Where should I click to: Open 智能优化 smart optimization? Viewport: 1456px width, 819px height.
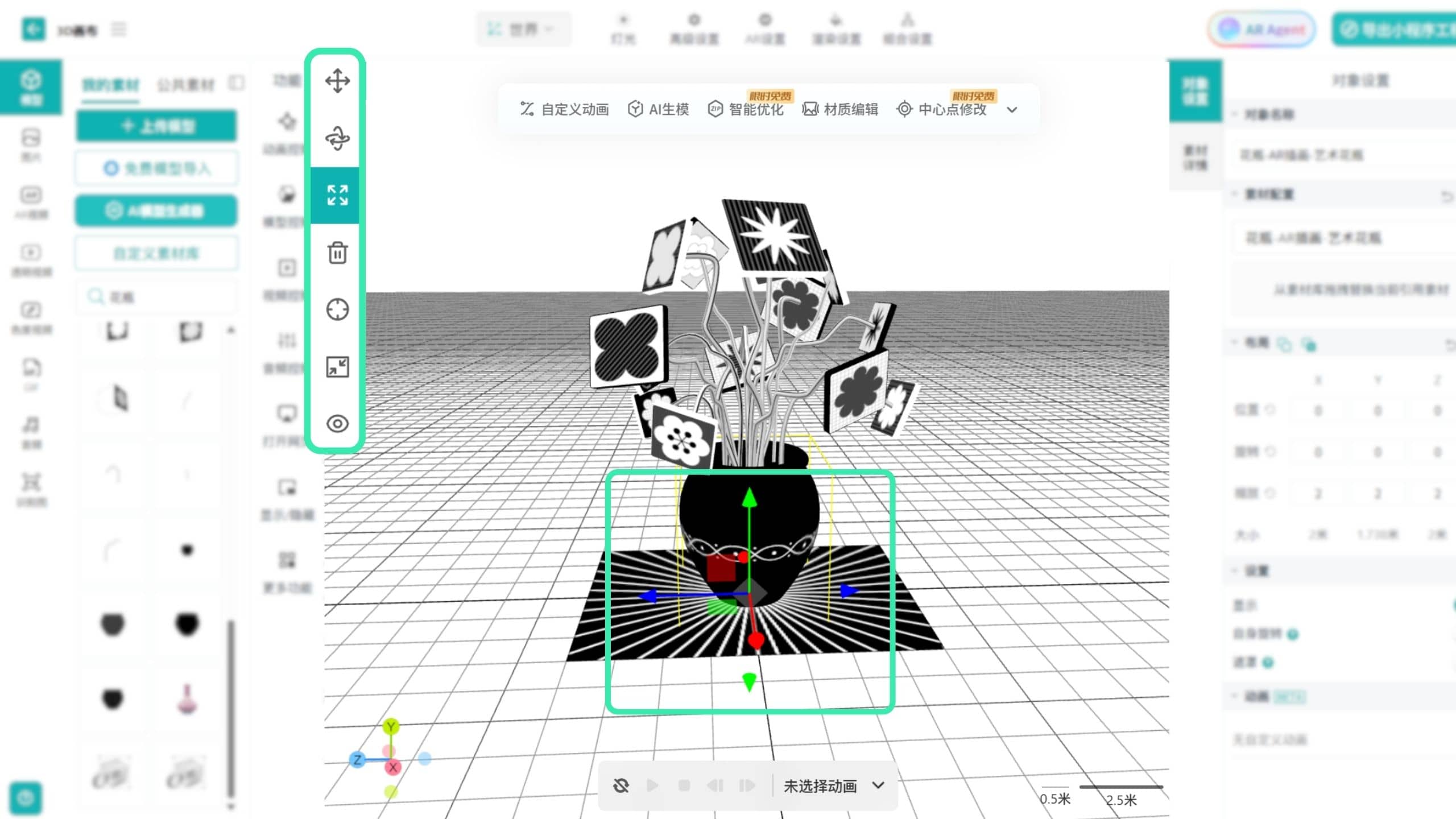point(746,109)
